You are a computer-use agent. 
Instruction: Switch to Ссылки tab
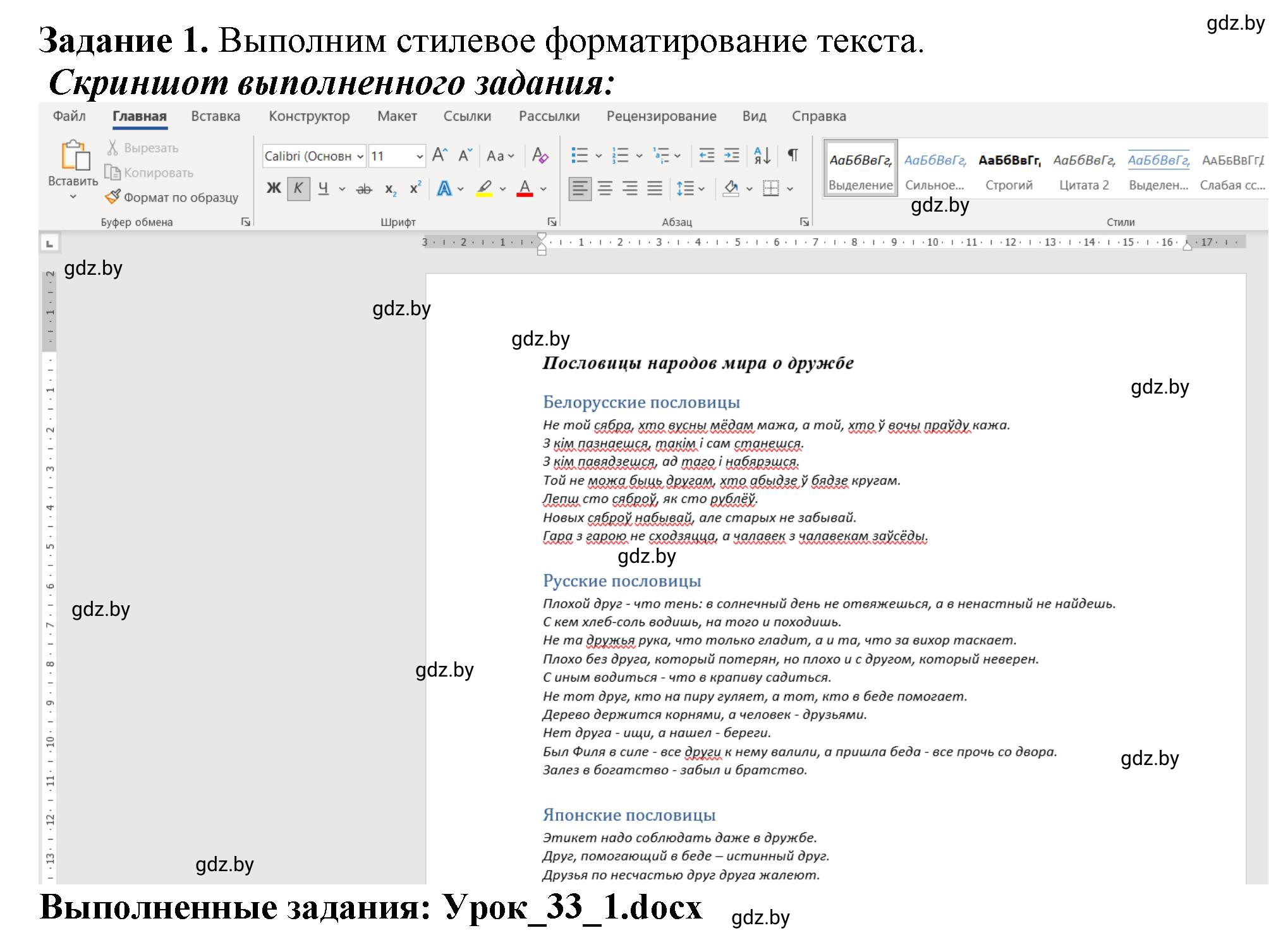(x=467, y=116)
